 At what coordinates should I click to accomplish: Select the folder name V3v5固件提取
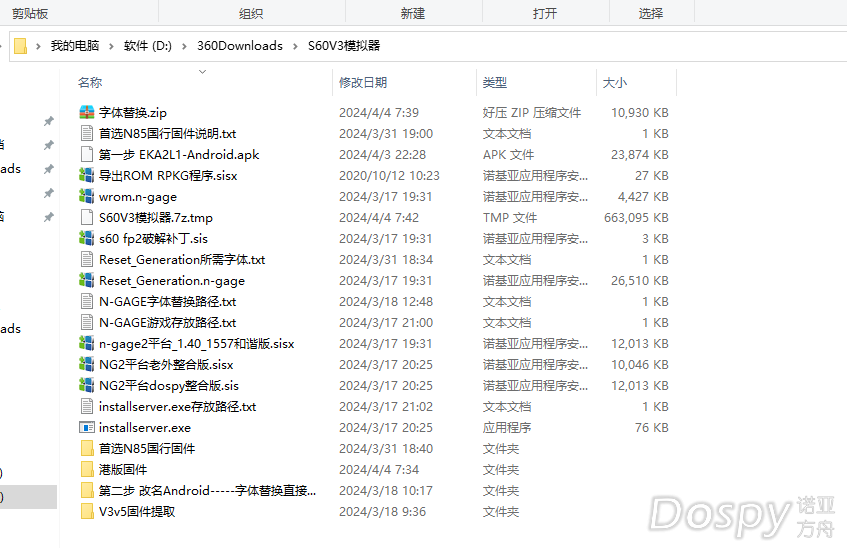(x=137, y=512)
